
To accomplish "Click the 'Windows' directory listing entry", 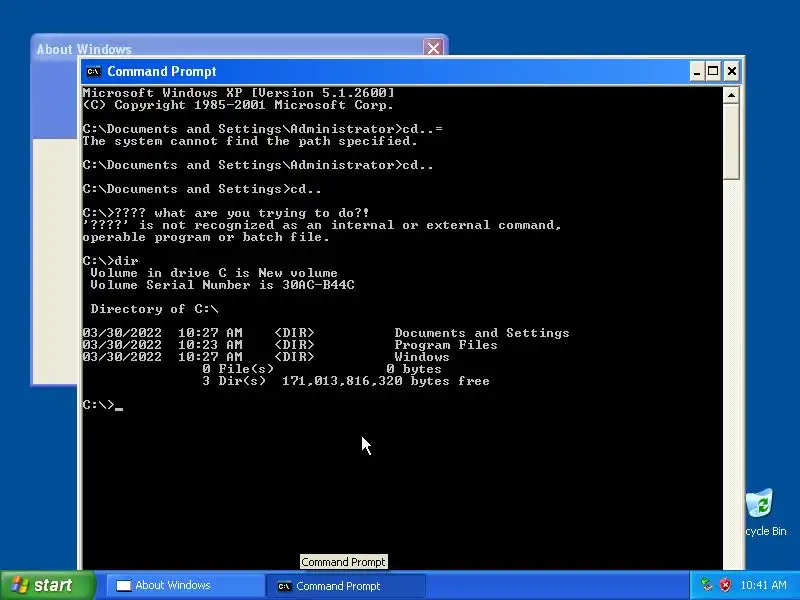I will coord(422,357).
